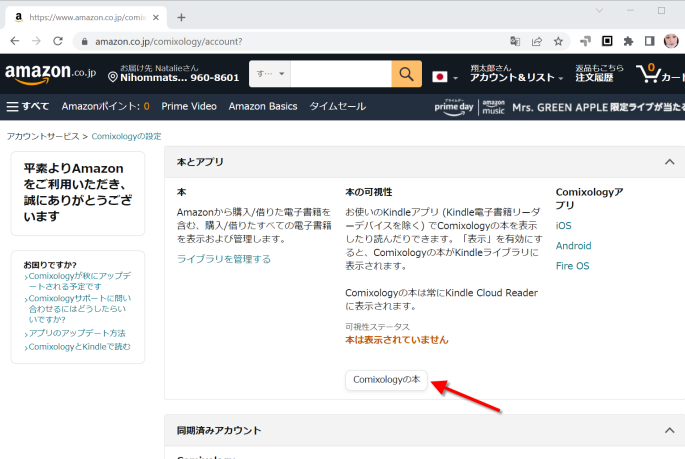Click the browser address bar URL
Image resolution: width=685 pixels, height=459 pixels.
coord(169,41)
